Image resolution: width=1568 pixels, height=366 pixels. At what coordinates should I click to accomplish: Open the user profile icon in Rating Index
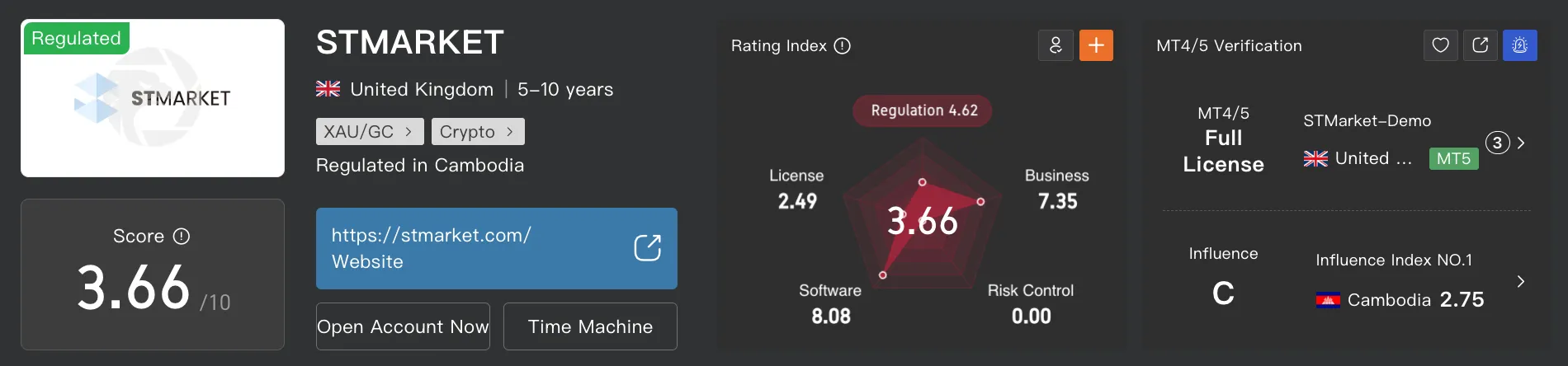[1056, 45]
